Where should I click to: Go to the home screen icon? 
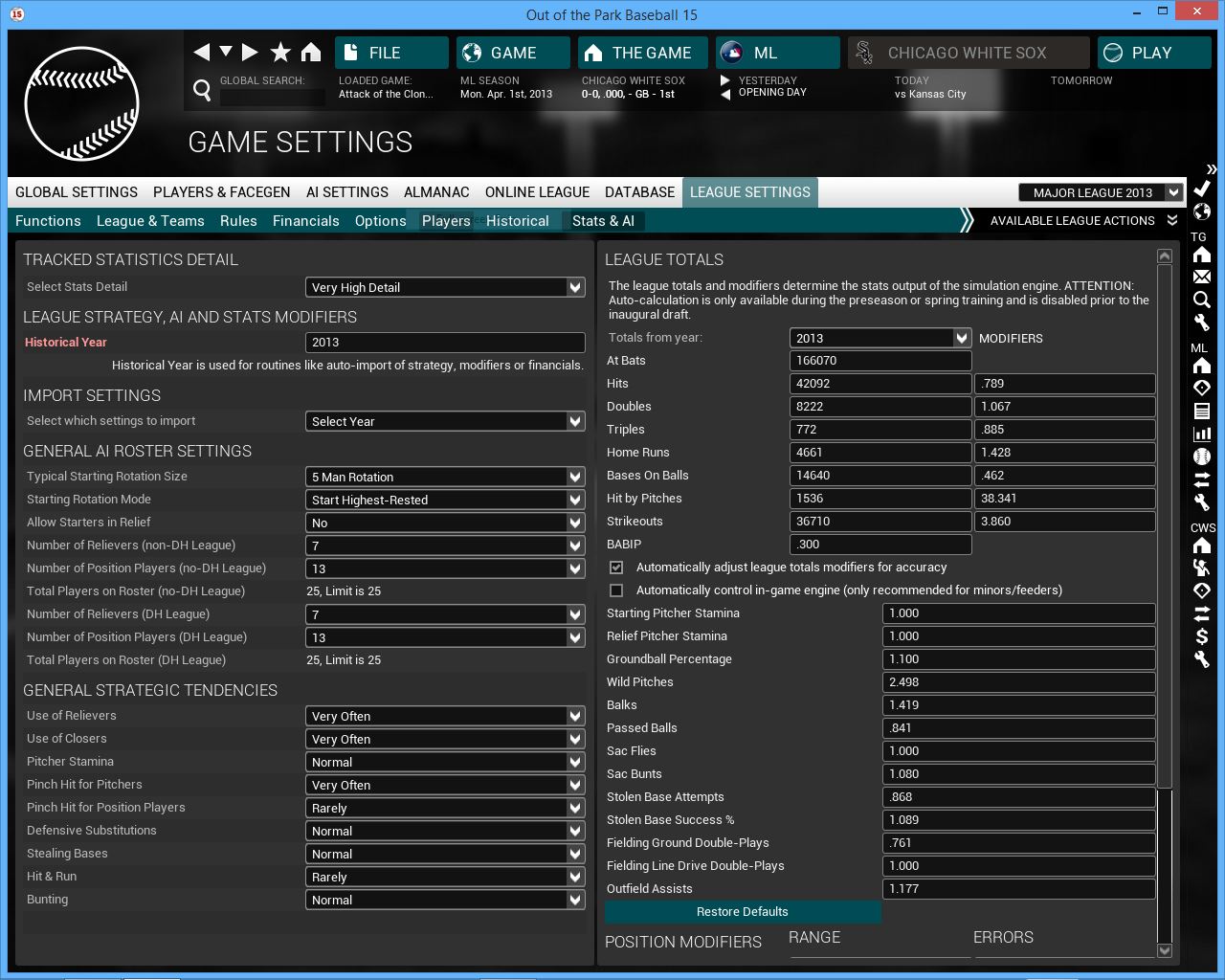point(311,53)
